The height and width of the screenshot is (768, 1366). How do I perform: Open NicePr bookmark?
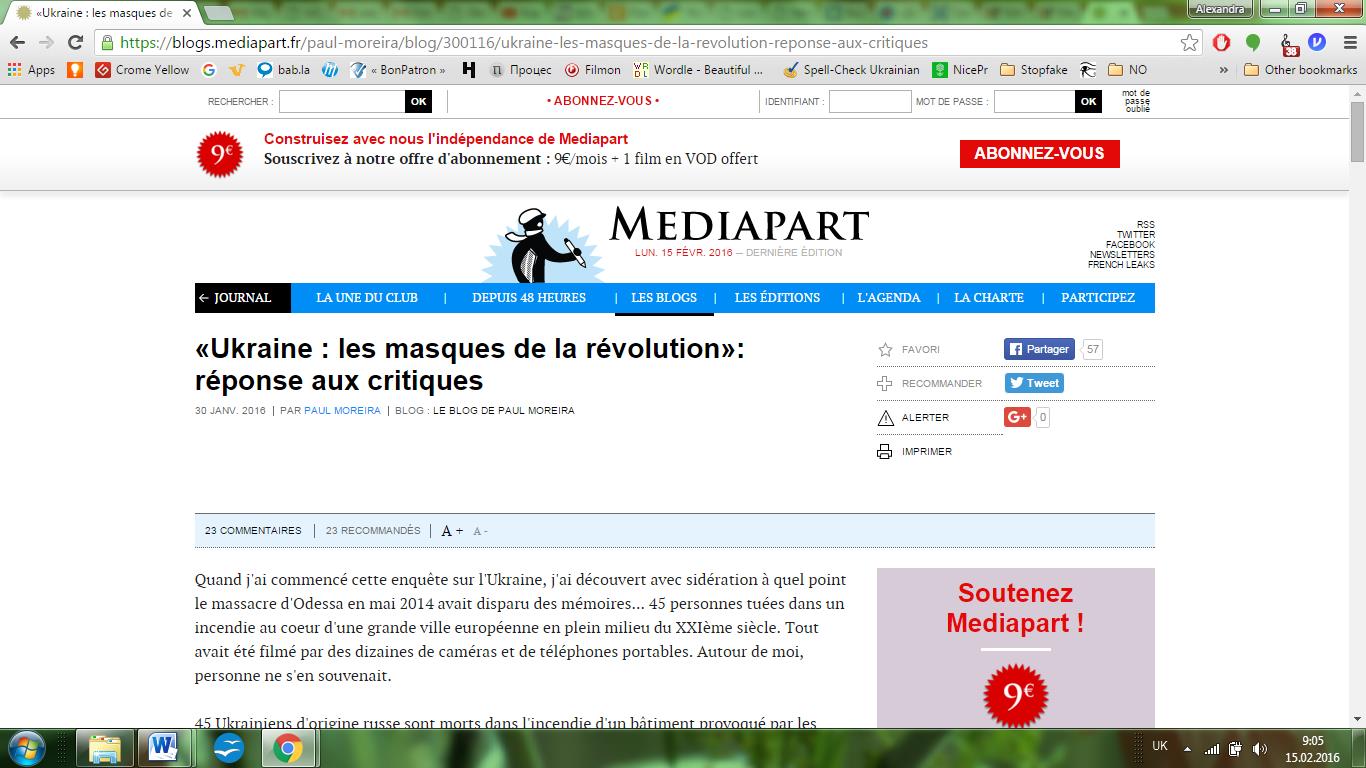[960, 70]
